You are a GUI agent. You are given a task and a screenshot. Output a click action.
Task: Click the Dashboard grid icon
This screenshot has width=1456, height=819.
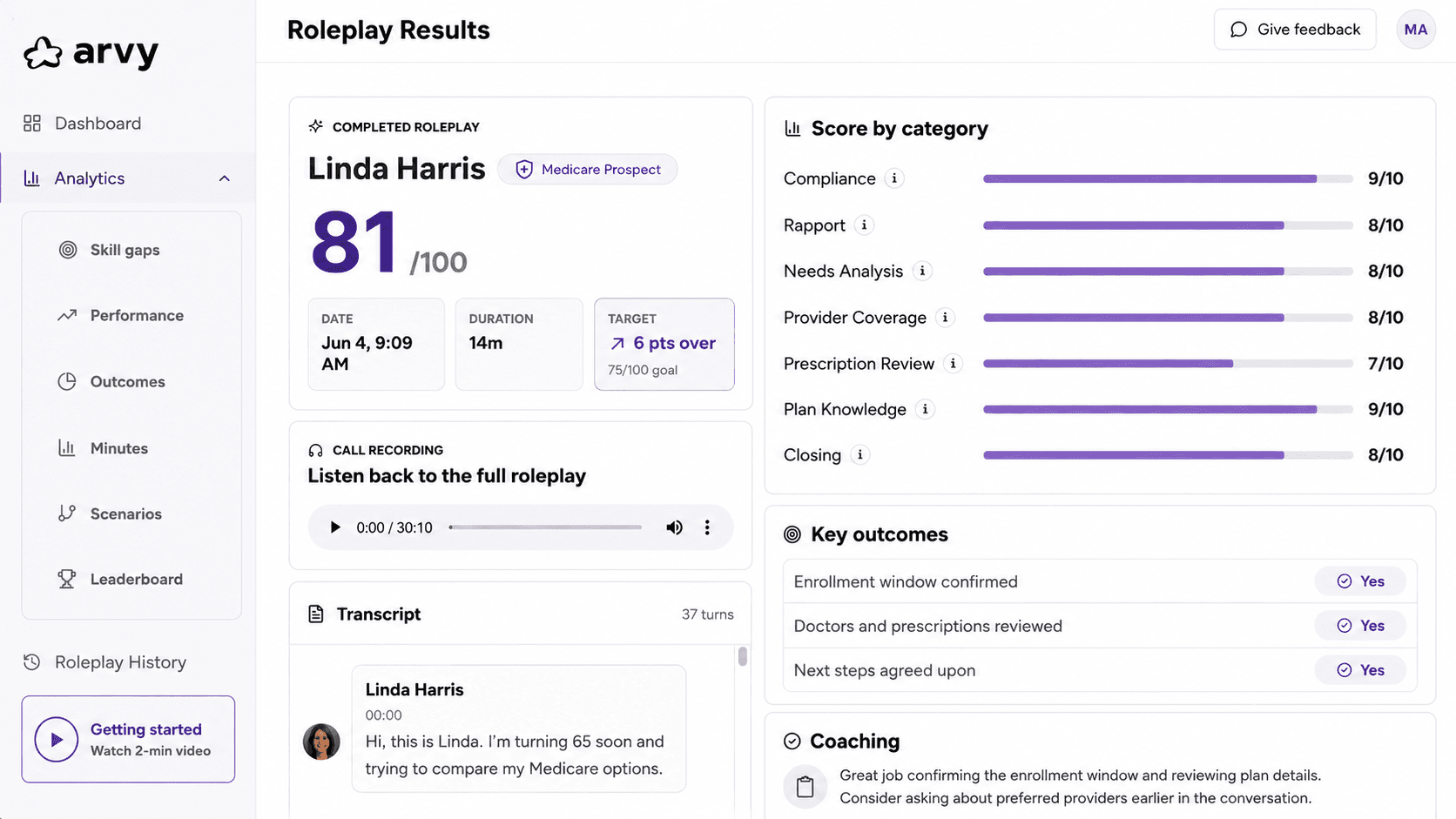pos(32,124)
